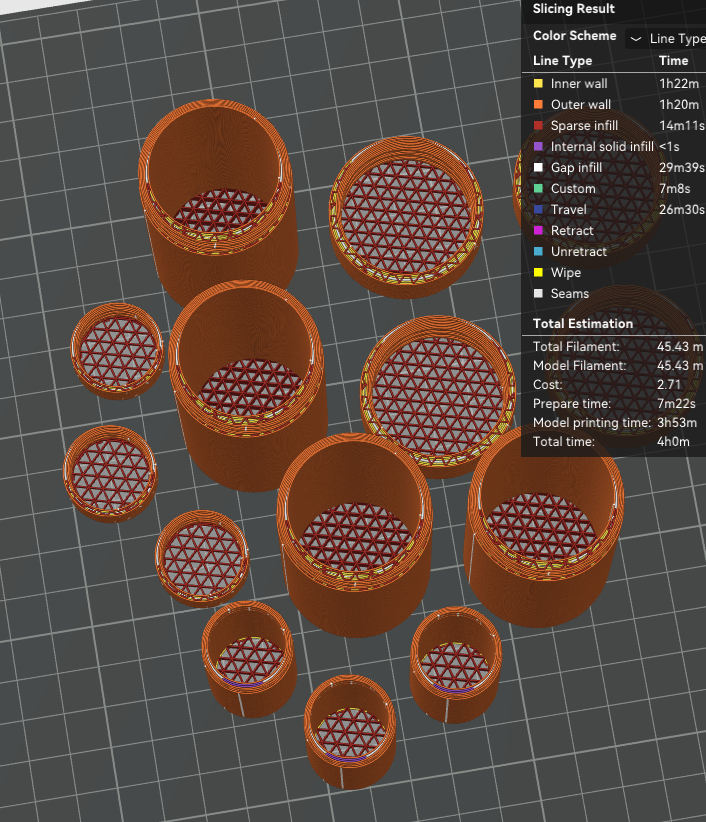Toggle the Outer wall orange color swatch

pos(538,104)
